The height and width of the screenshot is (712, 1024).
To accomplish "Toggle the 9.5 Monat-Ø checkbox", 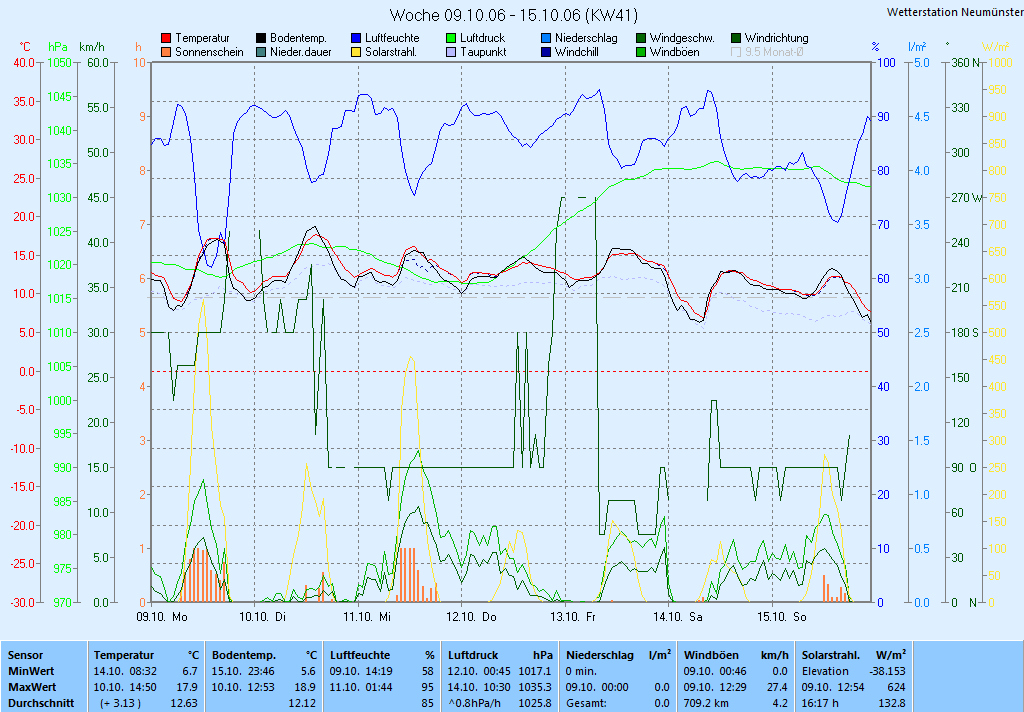I will (x=736, y=52).
